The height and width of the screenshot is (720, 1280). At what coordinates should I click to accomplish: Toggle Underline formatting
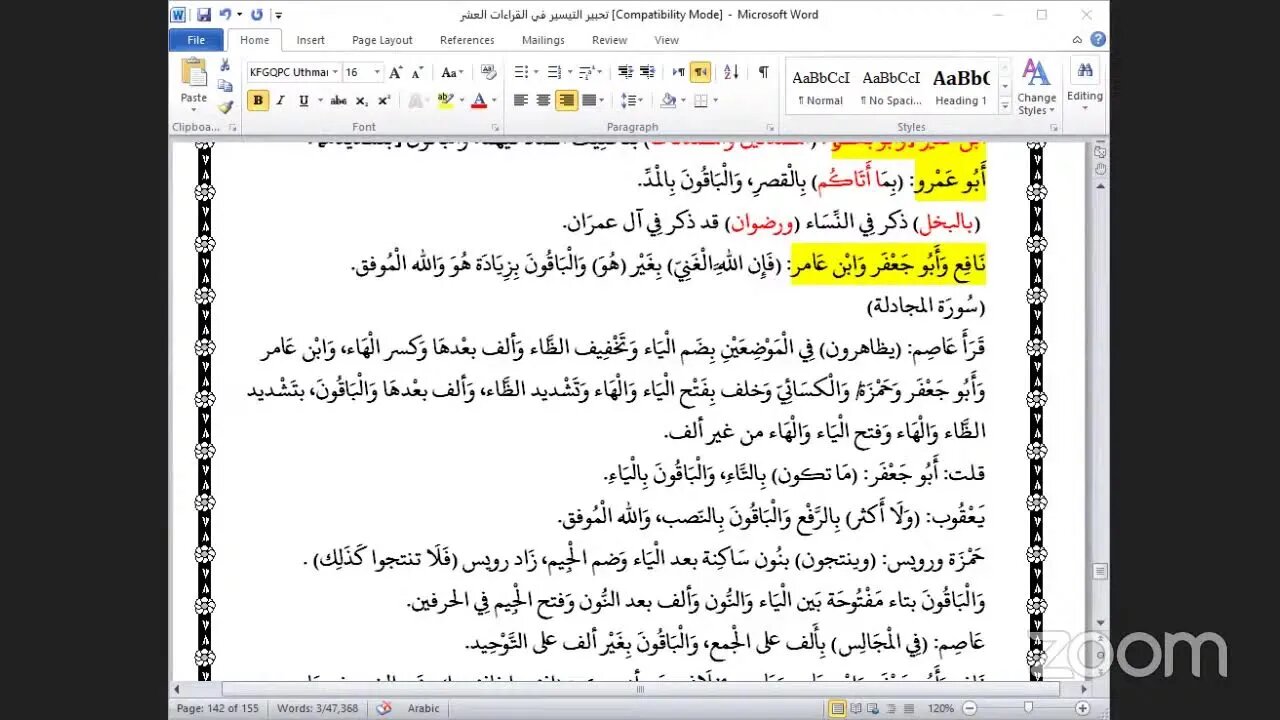coord(304,100)
